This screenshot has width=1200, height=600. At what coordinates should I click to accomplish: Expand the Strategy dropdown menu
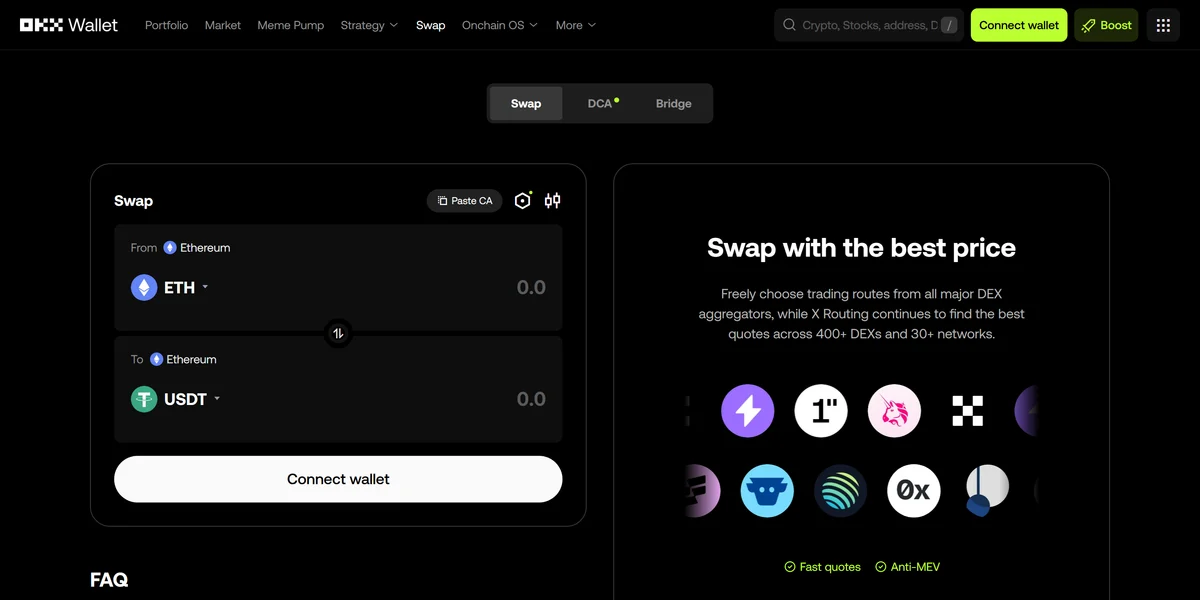[x=369, y=25]
